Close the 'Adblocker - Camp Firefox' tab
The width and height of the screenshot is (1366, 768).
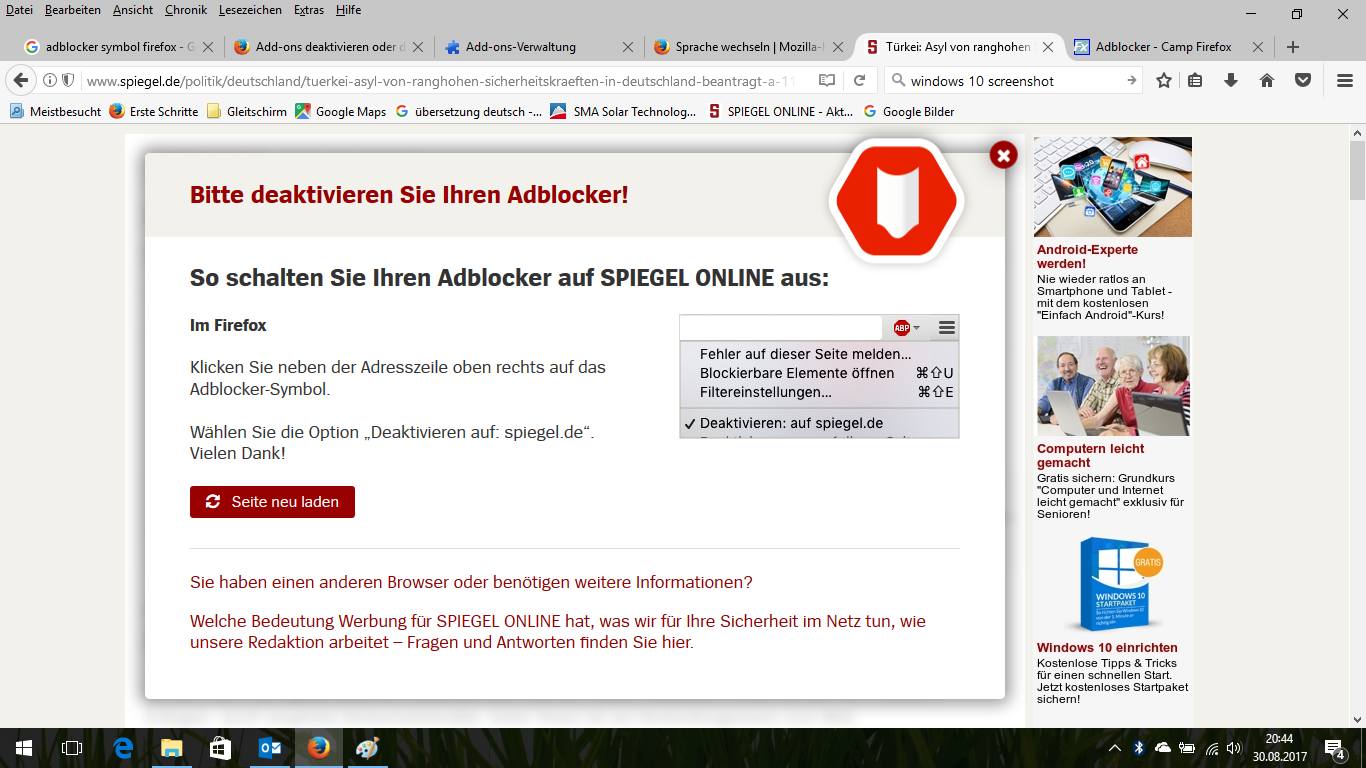(x=1258, y=47)
